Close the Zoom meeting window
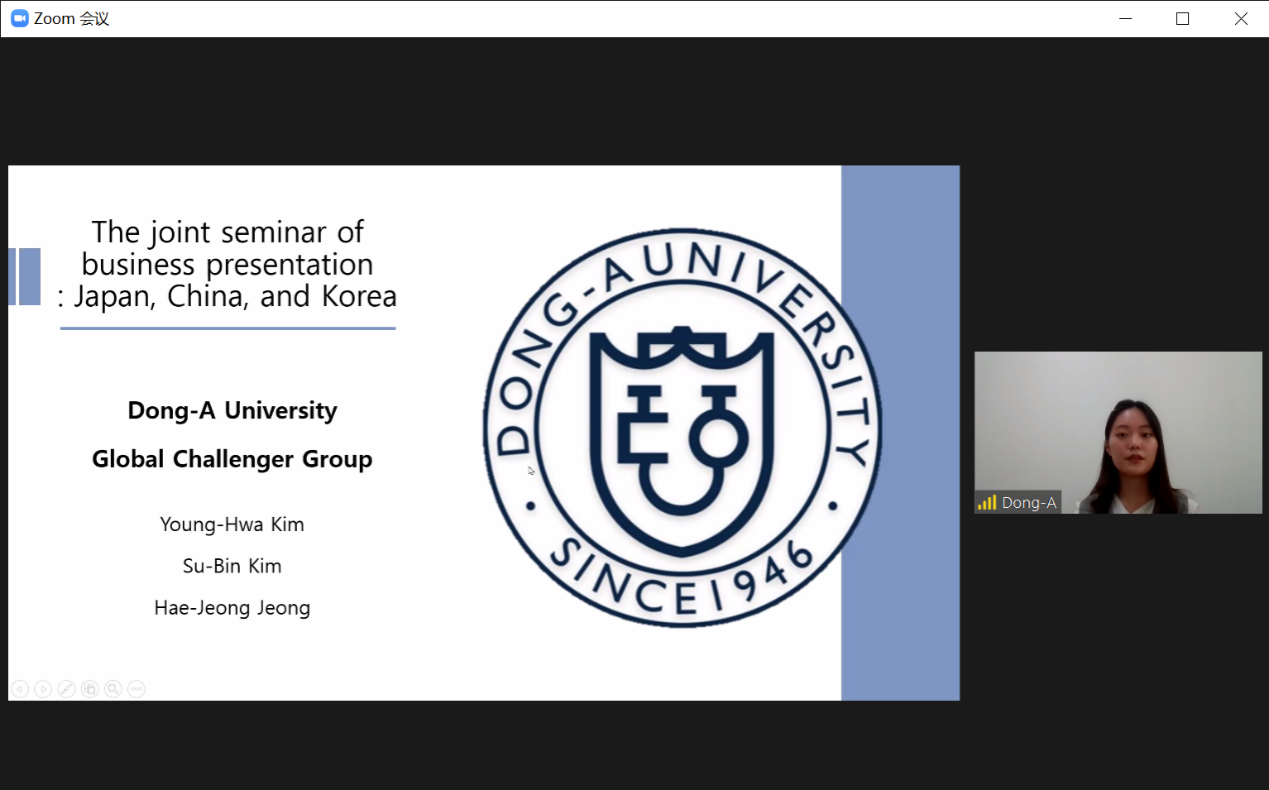The image size is (1269, 790). 1241,19
